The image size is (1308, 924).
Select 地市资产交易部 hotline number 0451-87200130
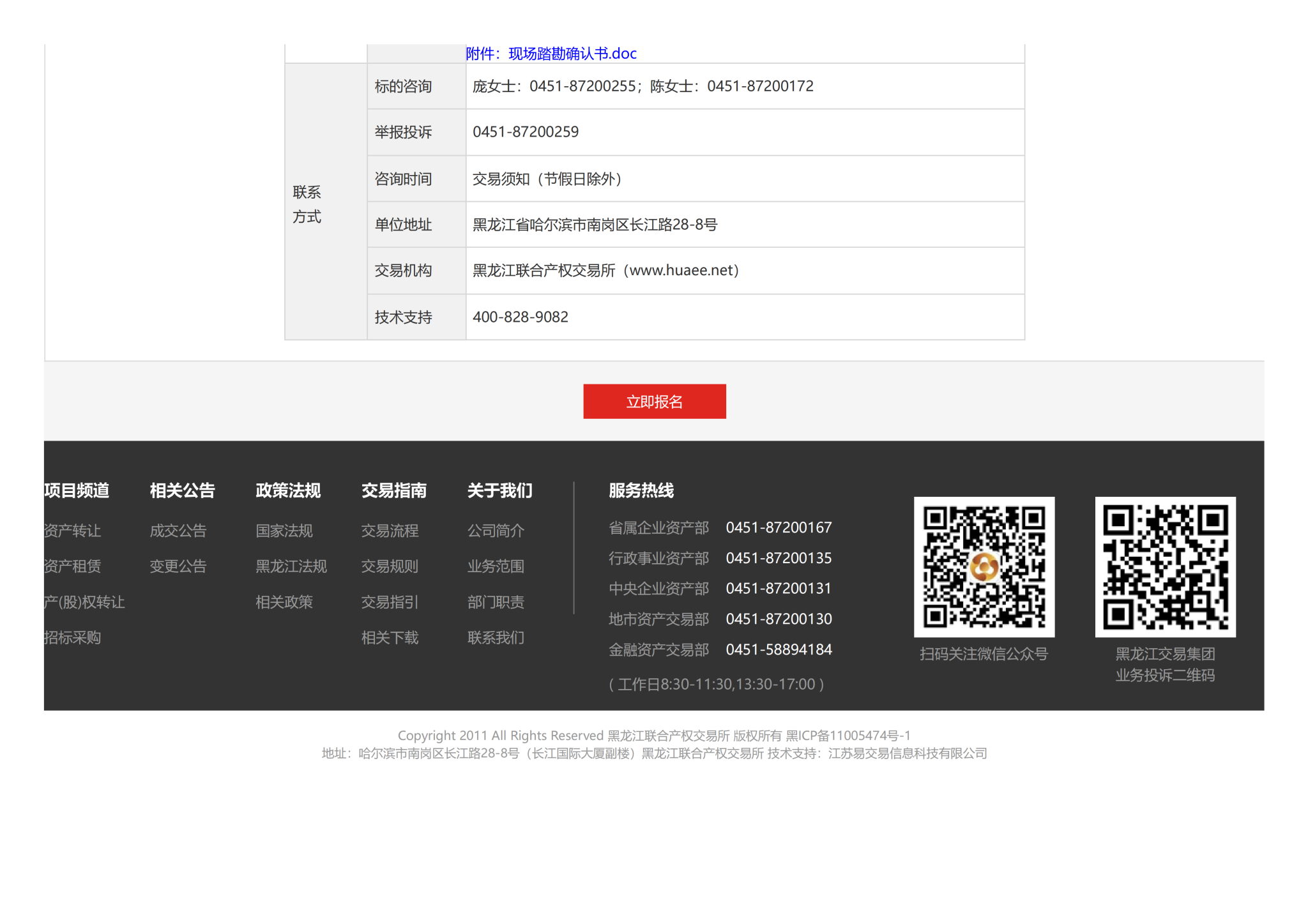[x=779, y=619]
